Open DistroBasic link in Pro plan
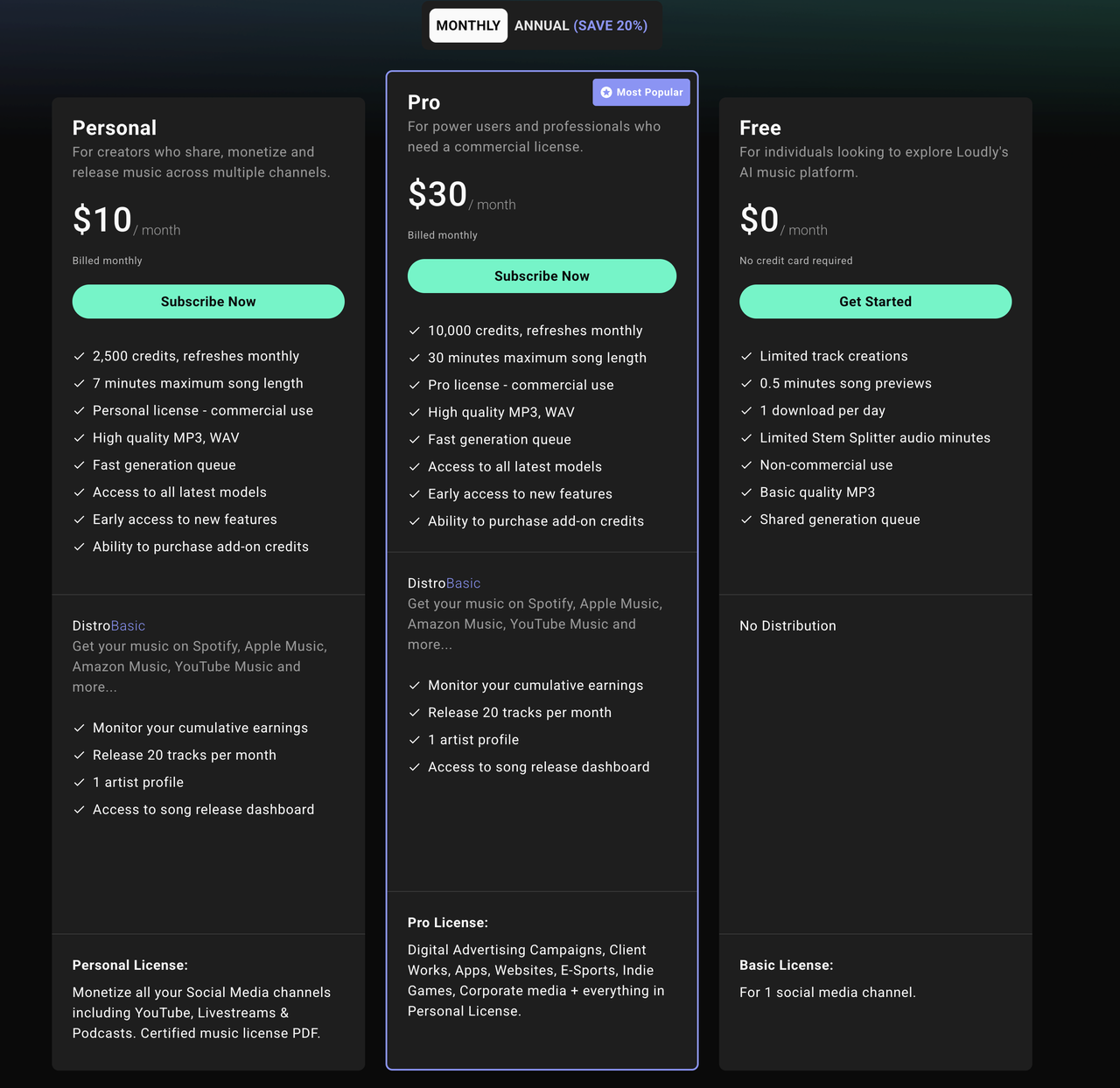The image size is (1120, 1088). (x=444, y=583)
